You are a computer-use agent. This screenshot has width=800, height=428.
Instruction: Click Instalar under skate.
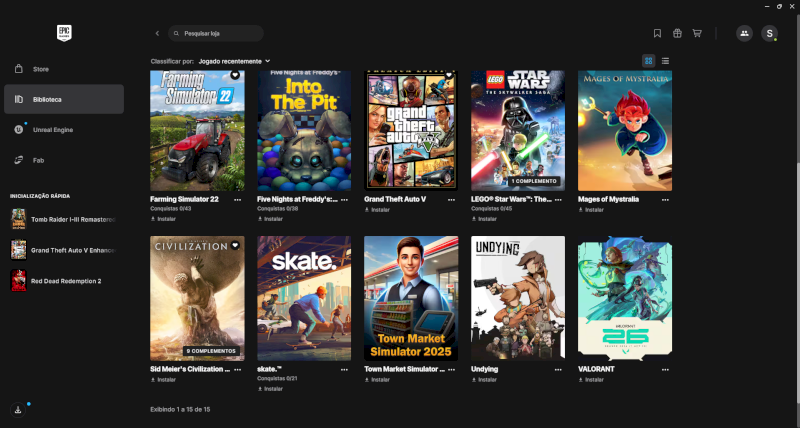(270, 389)
